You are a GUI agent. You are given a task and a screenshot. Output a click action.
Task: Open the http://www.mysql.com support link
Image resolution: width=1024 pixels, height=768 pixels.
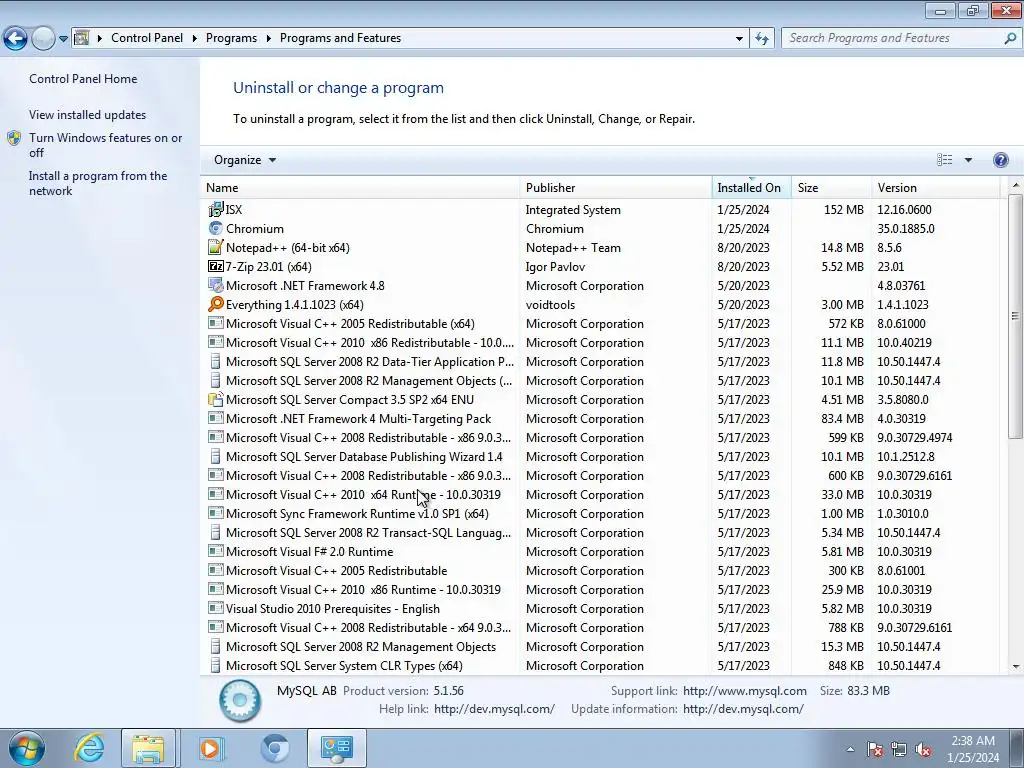744,690
